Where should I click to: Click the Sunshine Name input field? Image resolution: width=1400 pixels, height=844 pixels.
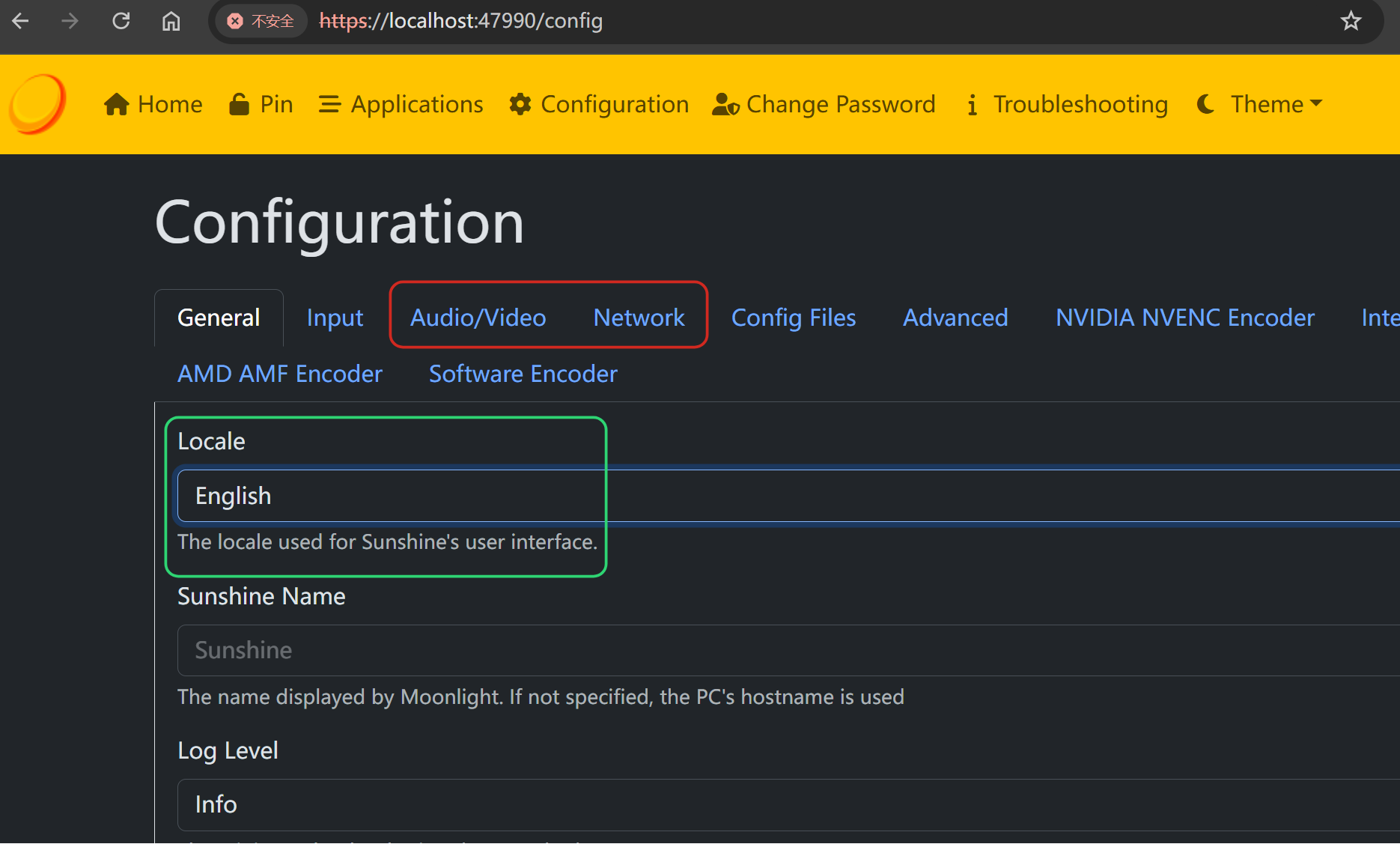[788, 650]
